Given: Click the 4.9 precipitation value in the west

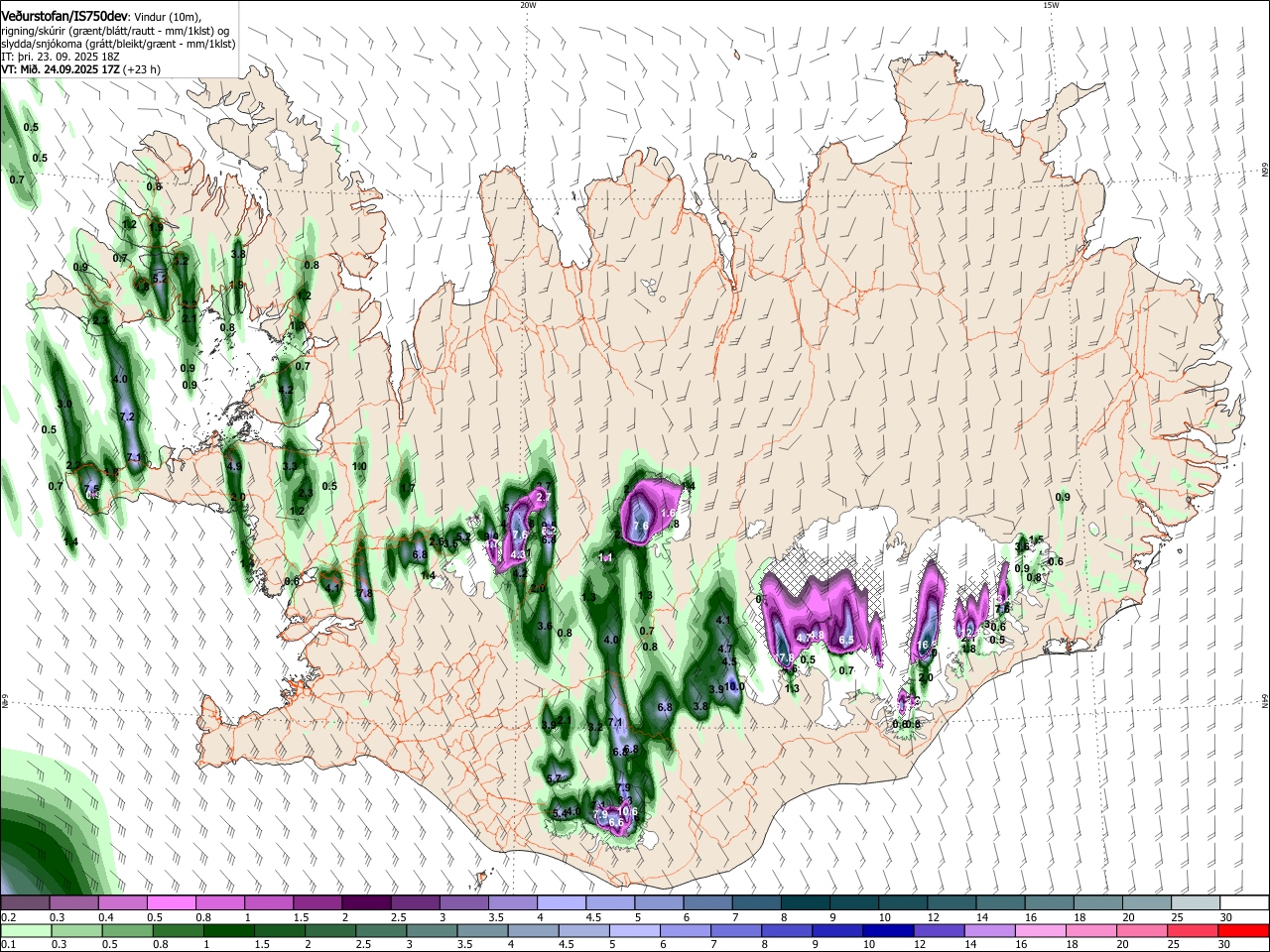Looking at the screenshot, I should coord(234,465).
